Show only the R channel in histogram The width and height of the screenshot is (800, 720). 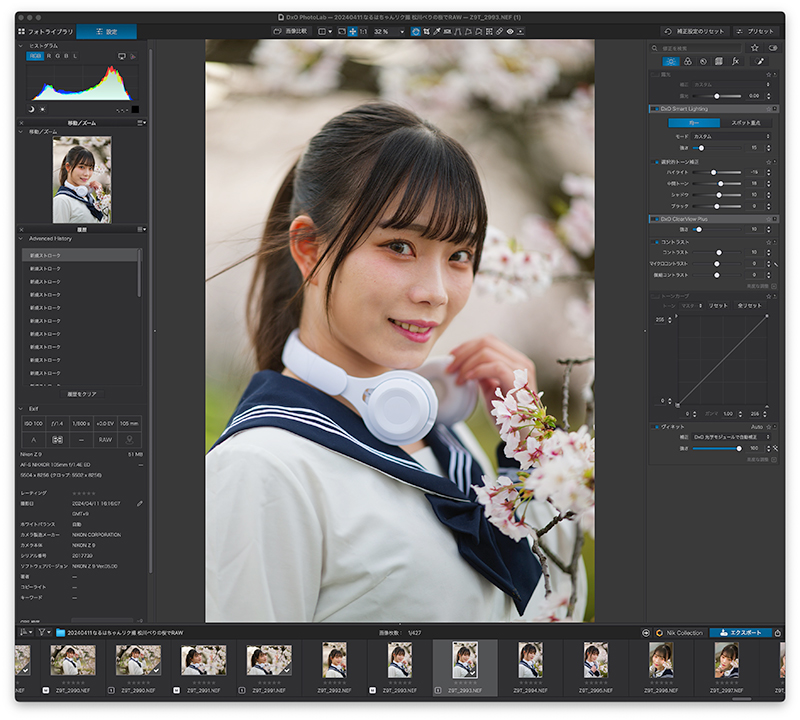click(49, 56)
